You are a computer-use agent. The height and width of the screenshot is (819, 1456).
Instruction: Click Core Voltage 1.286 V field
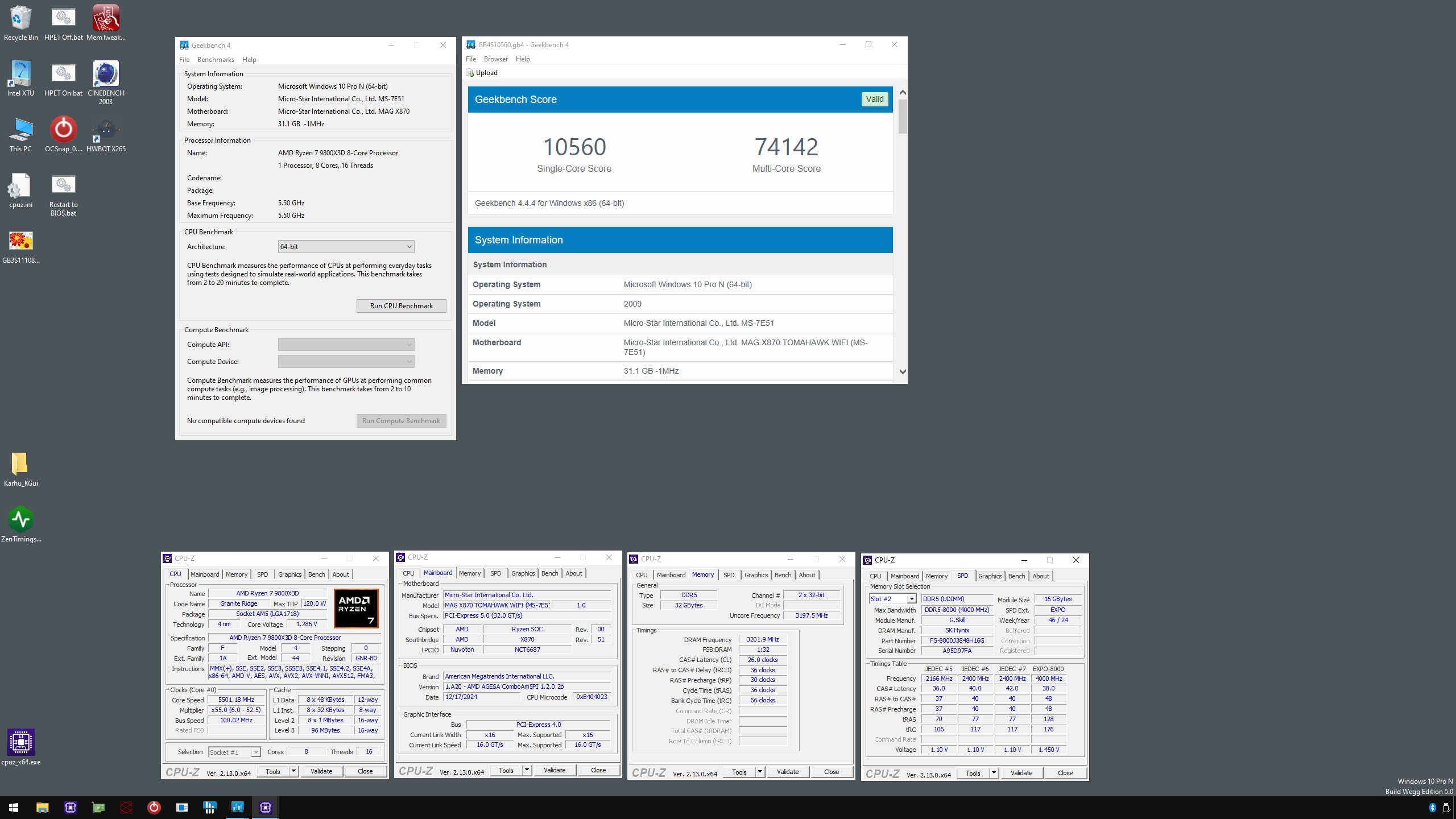[307, 624]
